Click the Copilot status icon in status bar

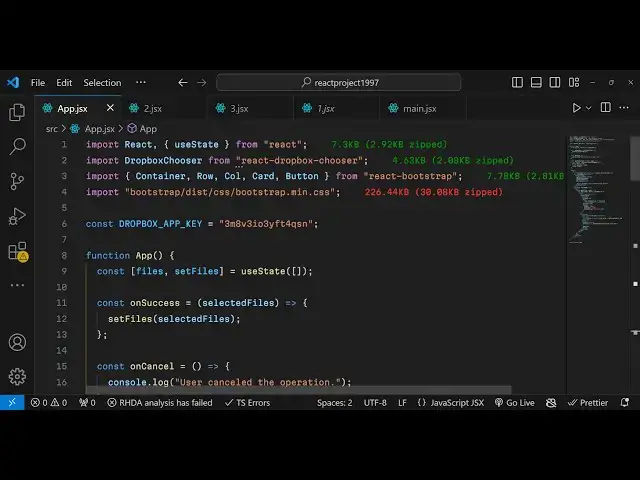point(551,402)
